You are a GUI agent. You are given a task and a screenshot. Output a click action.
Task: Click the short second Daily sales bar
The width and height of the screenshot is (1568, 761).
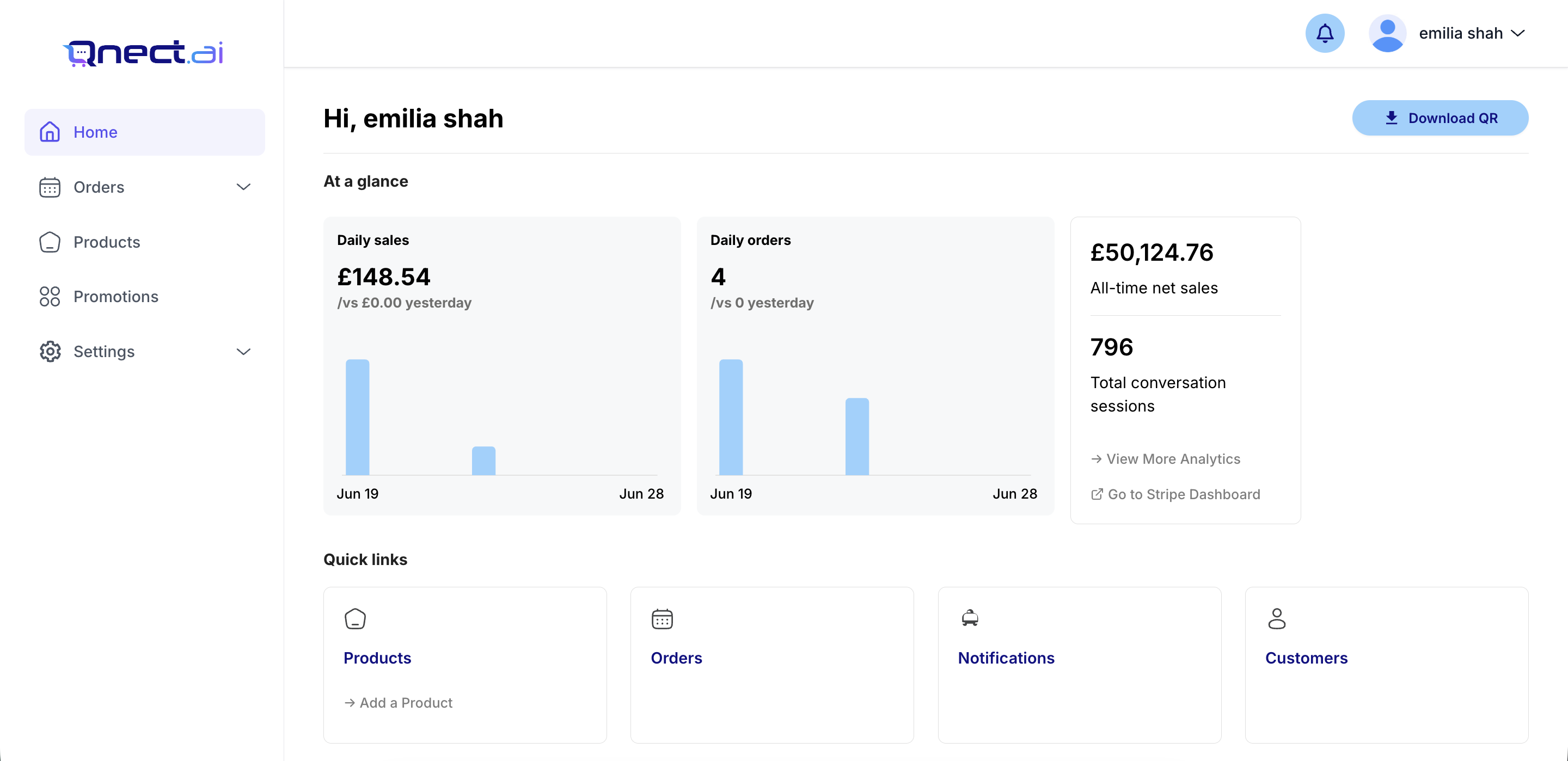point(483,461)
